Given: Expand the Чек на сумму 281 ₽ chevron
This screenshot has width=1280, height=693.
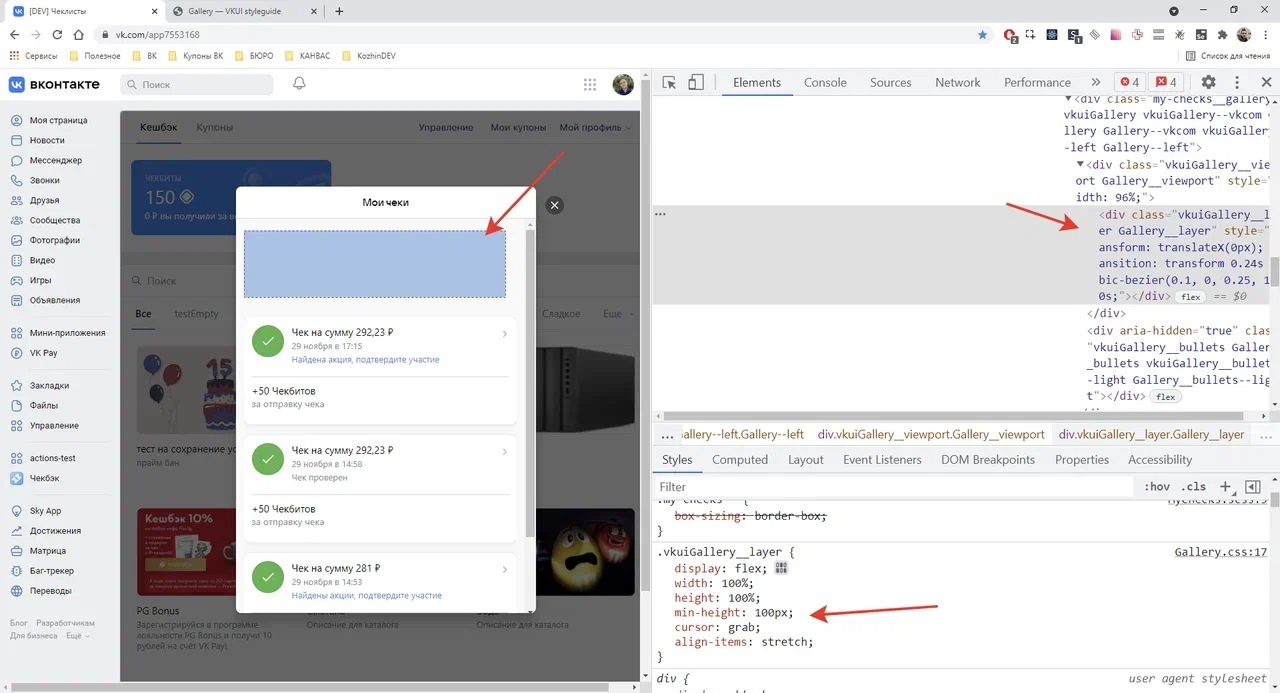Looking at the screenshot, I should pyautogui.click(x=504, y=570).
